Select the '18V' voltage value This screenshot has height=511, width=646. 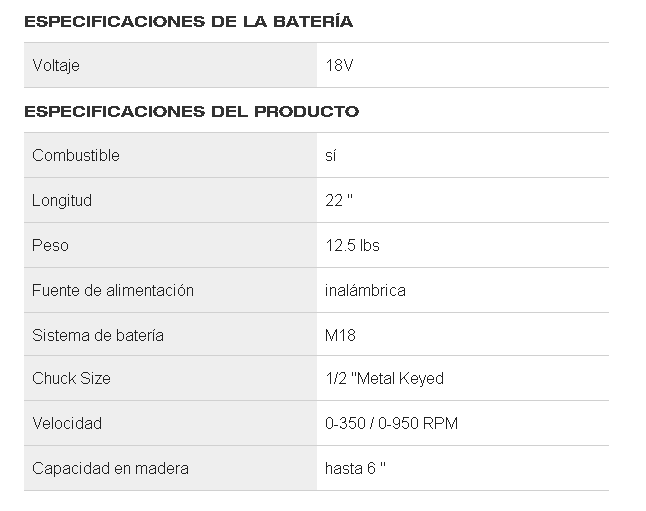(340, 66)
